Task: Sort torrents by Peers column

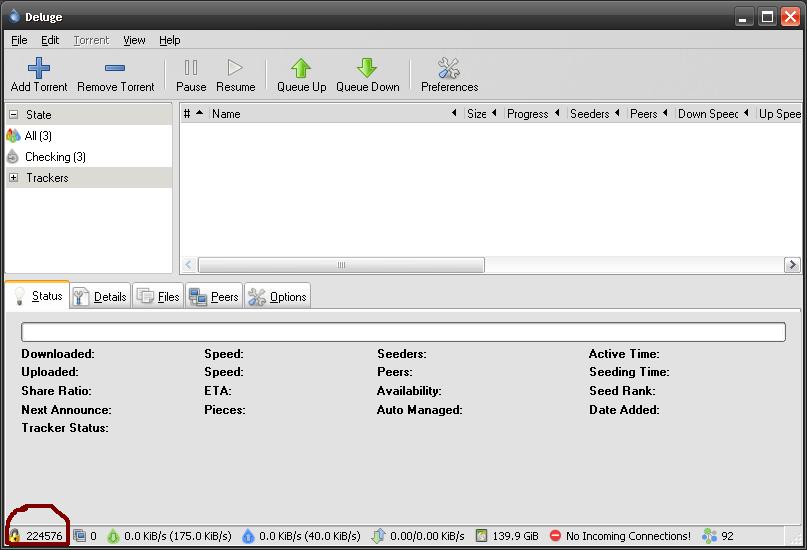Action: 649,114
